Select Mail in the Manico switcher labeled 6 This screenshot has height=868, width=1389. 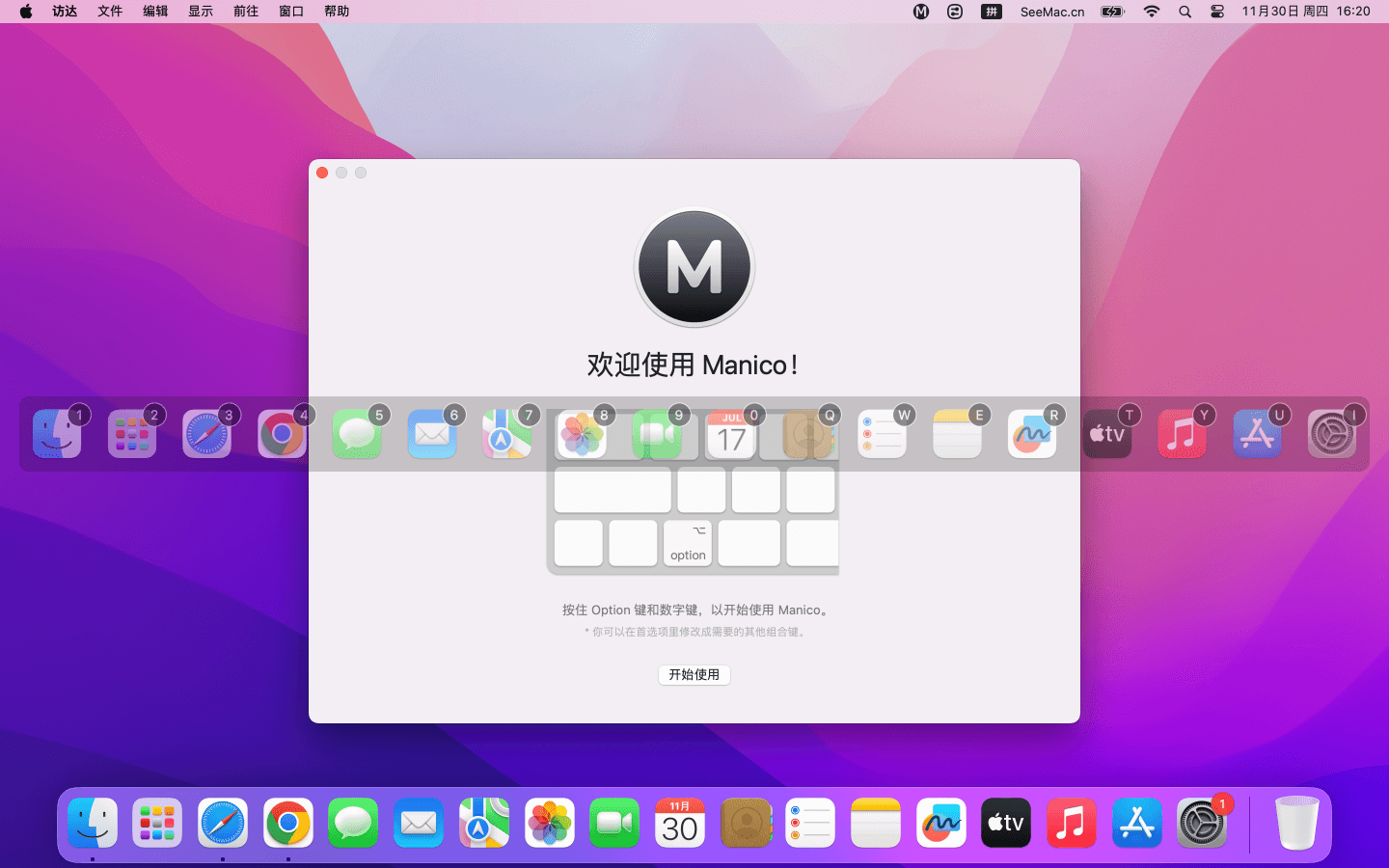pyautogui.click(x=431, y=434)
